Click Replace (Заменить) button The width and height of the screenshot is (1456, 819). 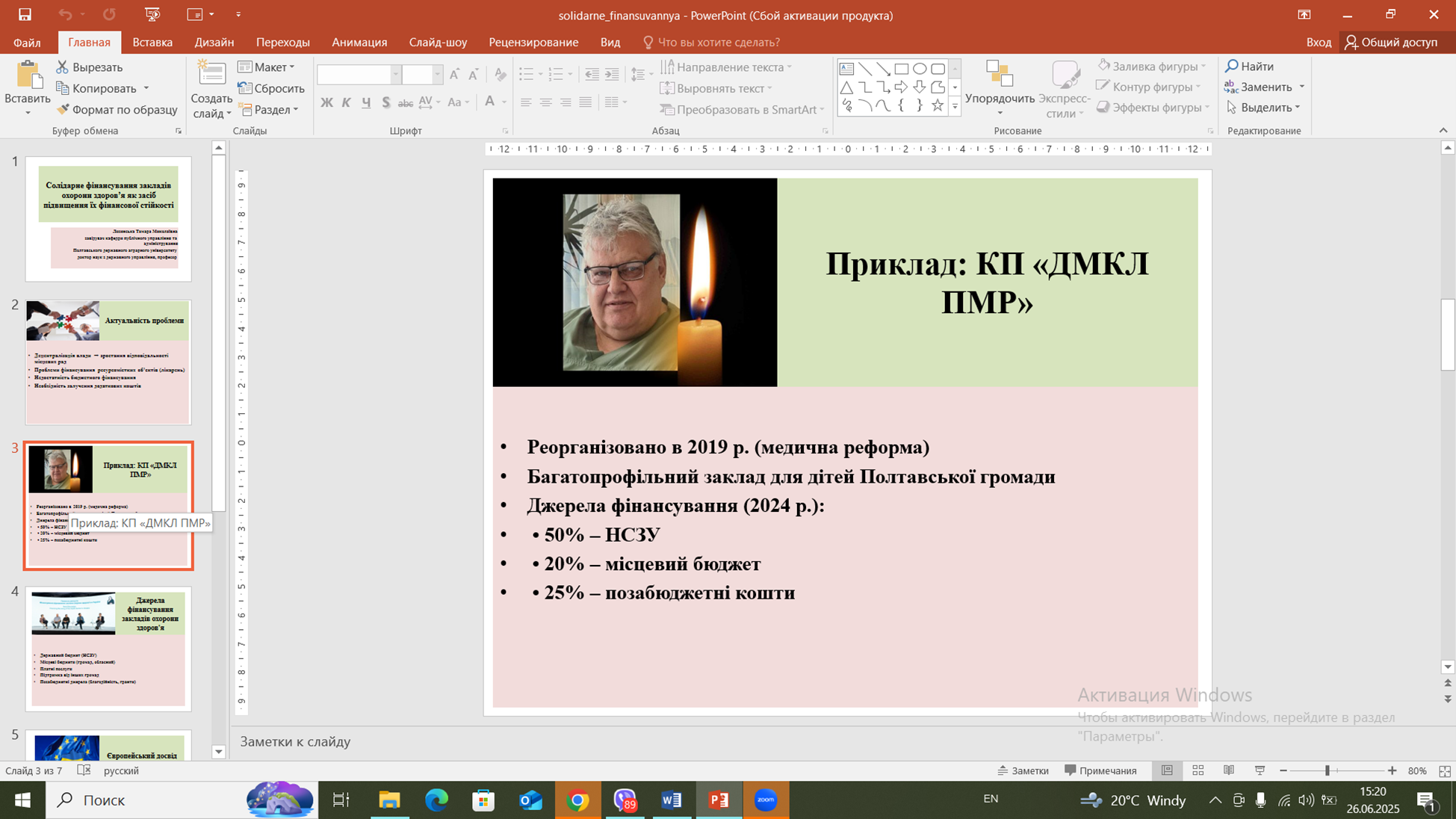(1259, 87)
